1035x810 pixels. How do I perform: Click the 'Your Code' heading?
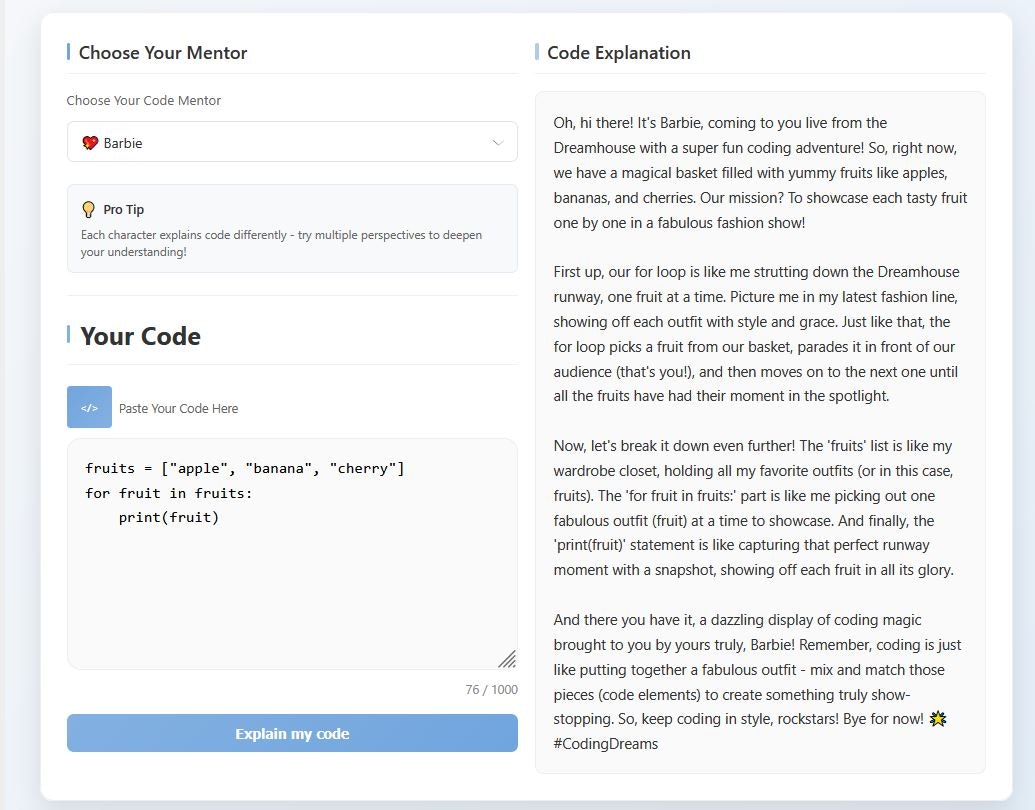[140, 336]
